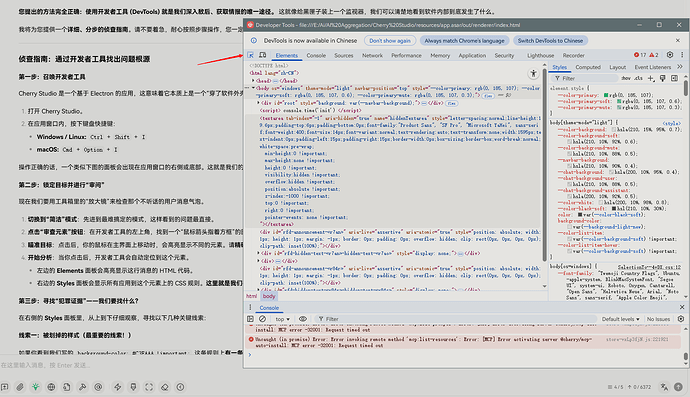Collapse the body element node
Viewport: 690px width, 397px height.
click(x=253, y=88)
